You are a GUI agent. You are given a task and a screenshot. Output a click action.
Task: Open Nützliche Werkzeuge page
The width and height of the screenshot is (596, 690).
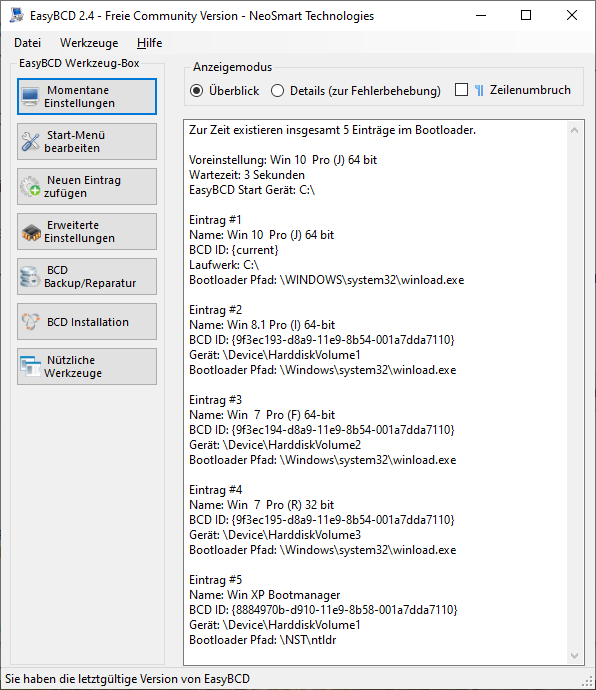click(87, 367)
